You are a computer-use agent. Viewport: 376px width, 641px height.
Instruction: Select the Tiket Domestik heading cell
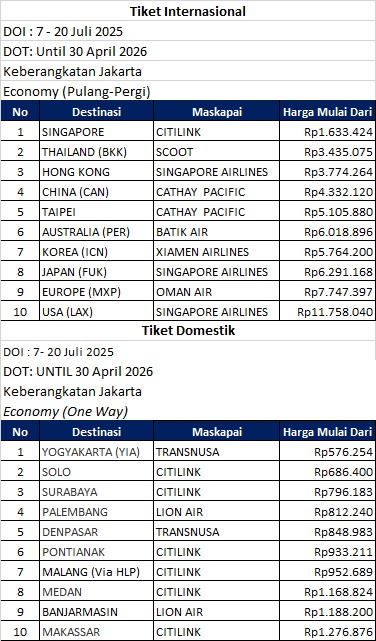point(188,330)
